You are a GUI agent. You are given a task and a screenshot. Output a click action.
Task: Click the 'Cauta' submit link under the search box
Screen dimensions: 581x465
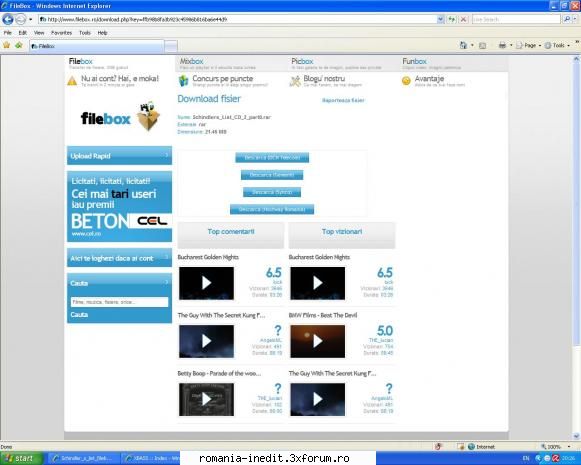click(79, 315)
